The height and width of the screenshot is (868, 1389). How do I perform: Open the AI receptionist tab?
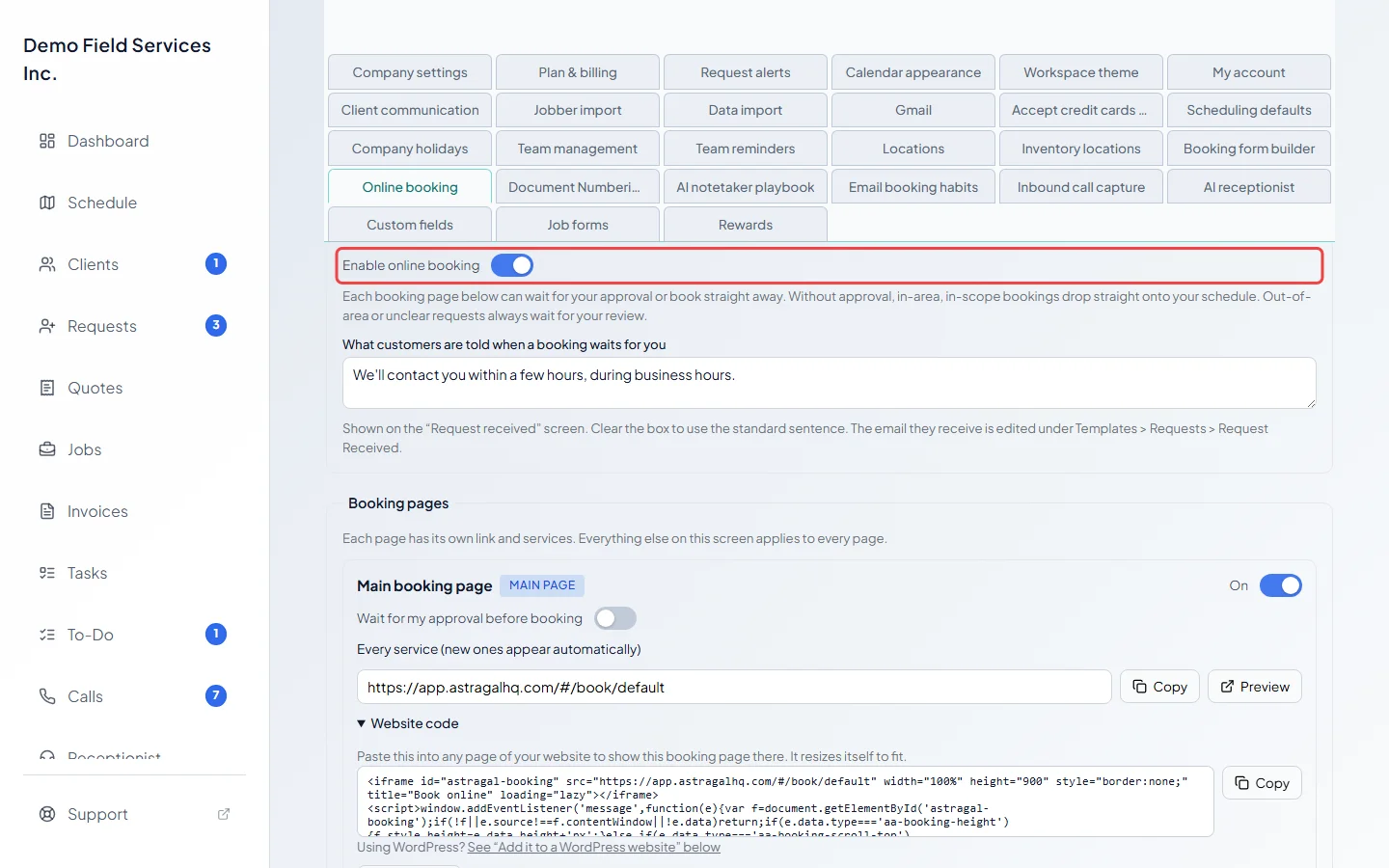(x=1249, y=187)
